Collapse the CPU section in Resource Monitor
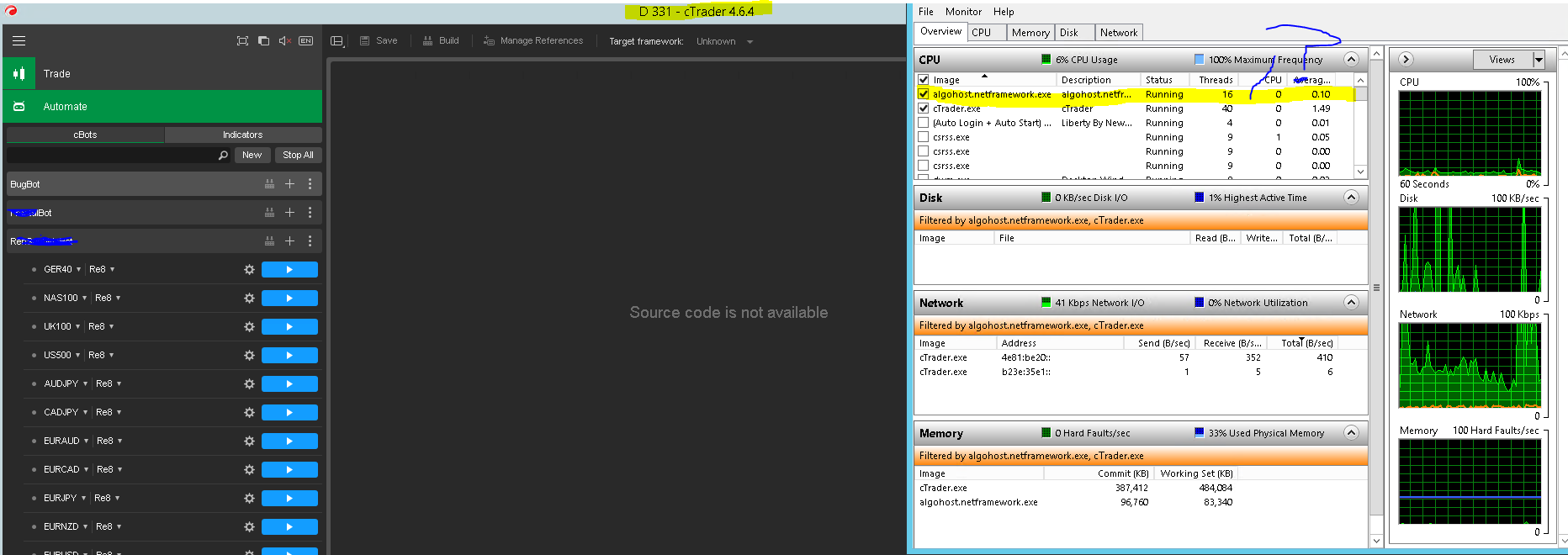 (1351, 60)
